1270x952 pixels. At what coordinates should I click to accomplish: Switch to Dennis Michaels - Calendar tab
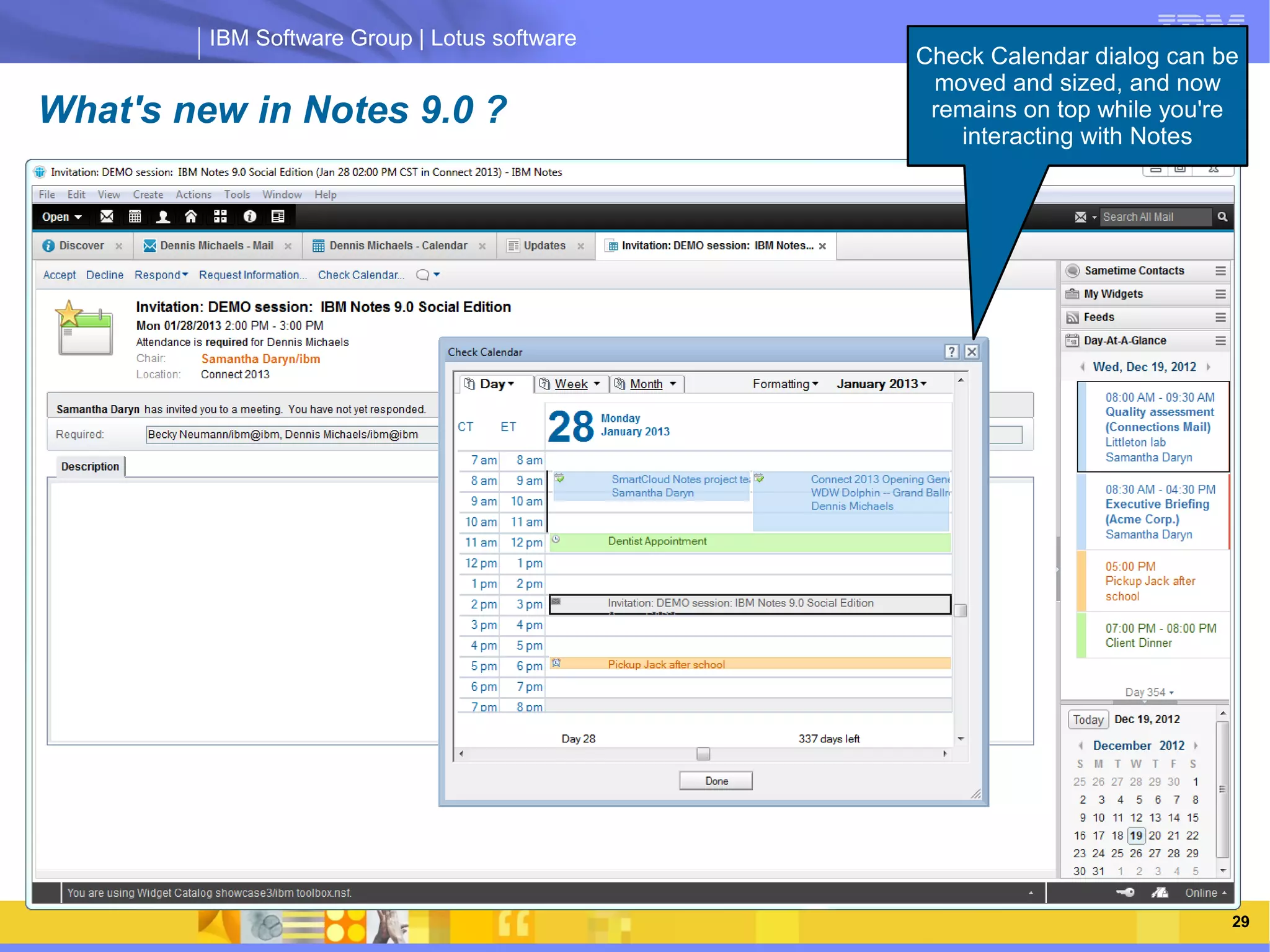(398, 246)
